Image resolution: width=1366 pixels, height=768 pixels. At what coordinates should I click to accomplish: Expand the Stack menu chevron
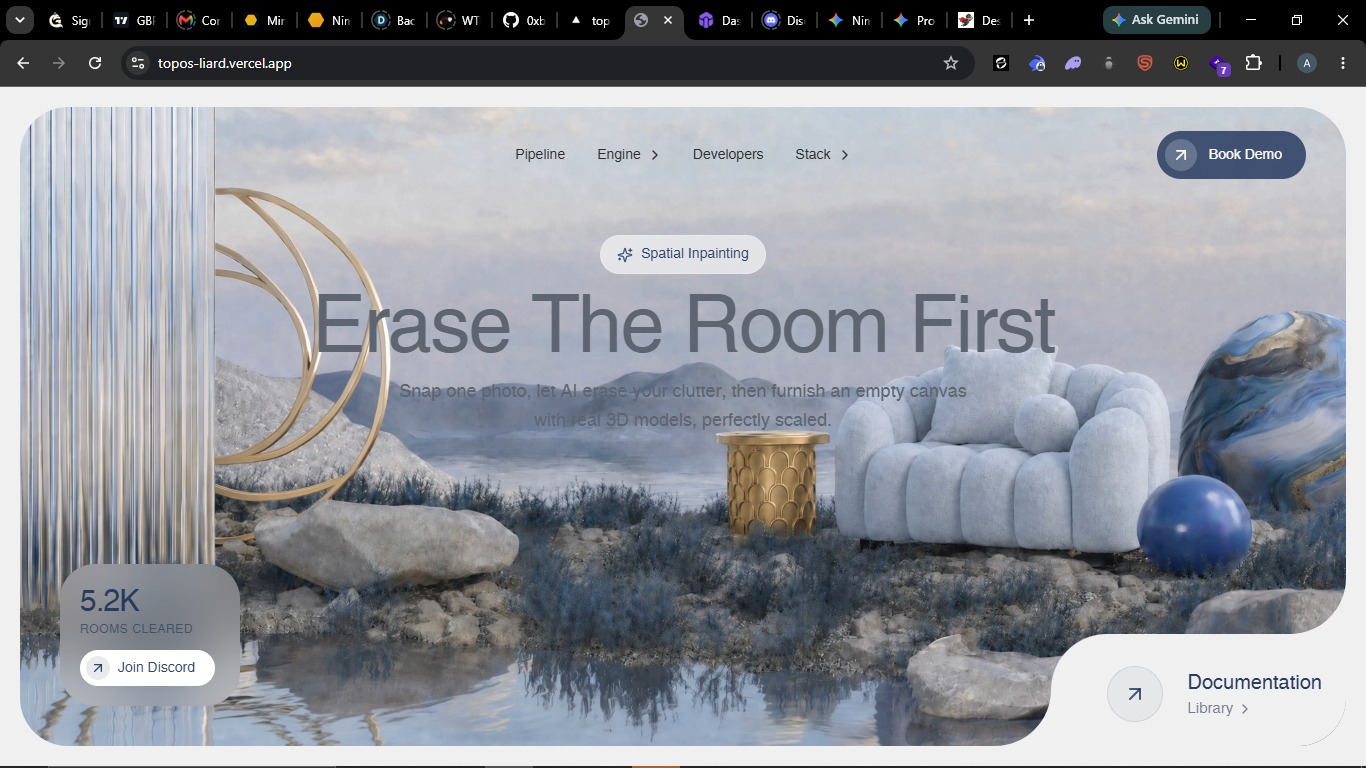(845, 155)
